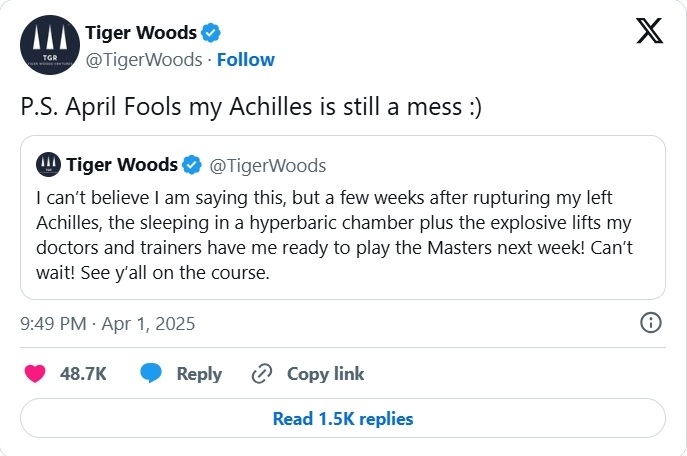Click Tiger Woods name in quoted tweet
The width and height of the screenshot is (687, 456).
pyautogui.click(x=122, y=165)
